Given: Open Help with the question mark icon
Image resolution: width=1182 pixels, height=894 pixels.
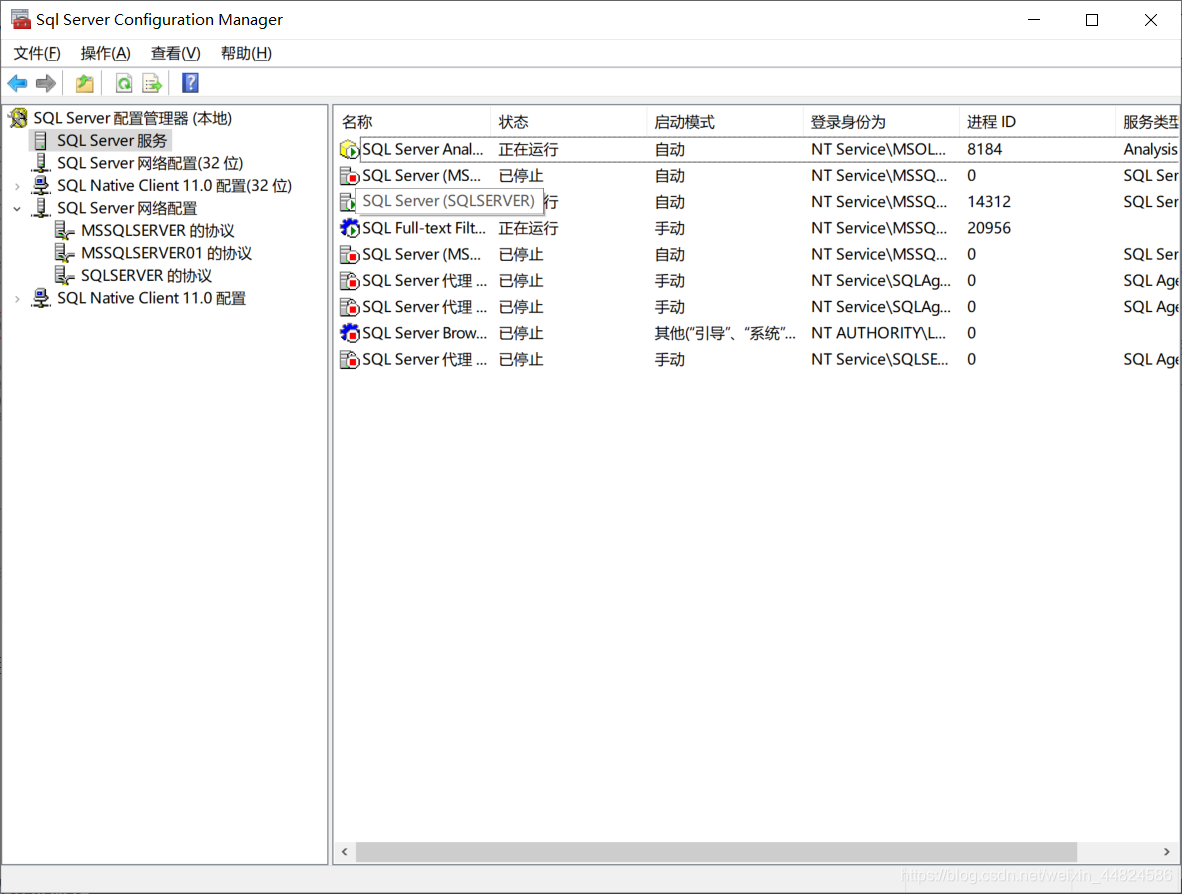Looking at the screenshot, I should tap(191, 83).
